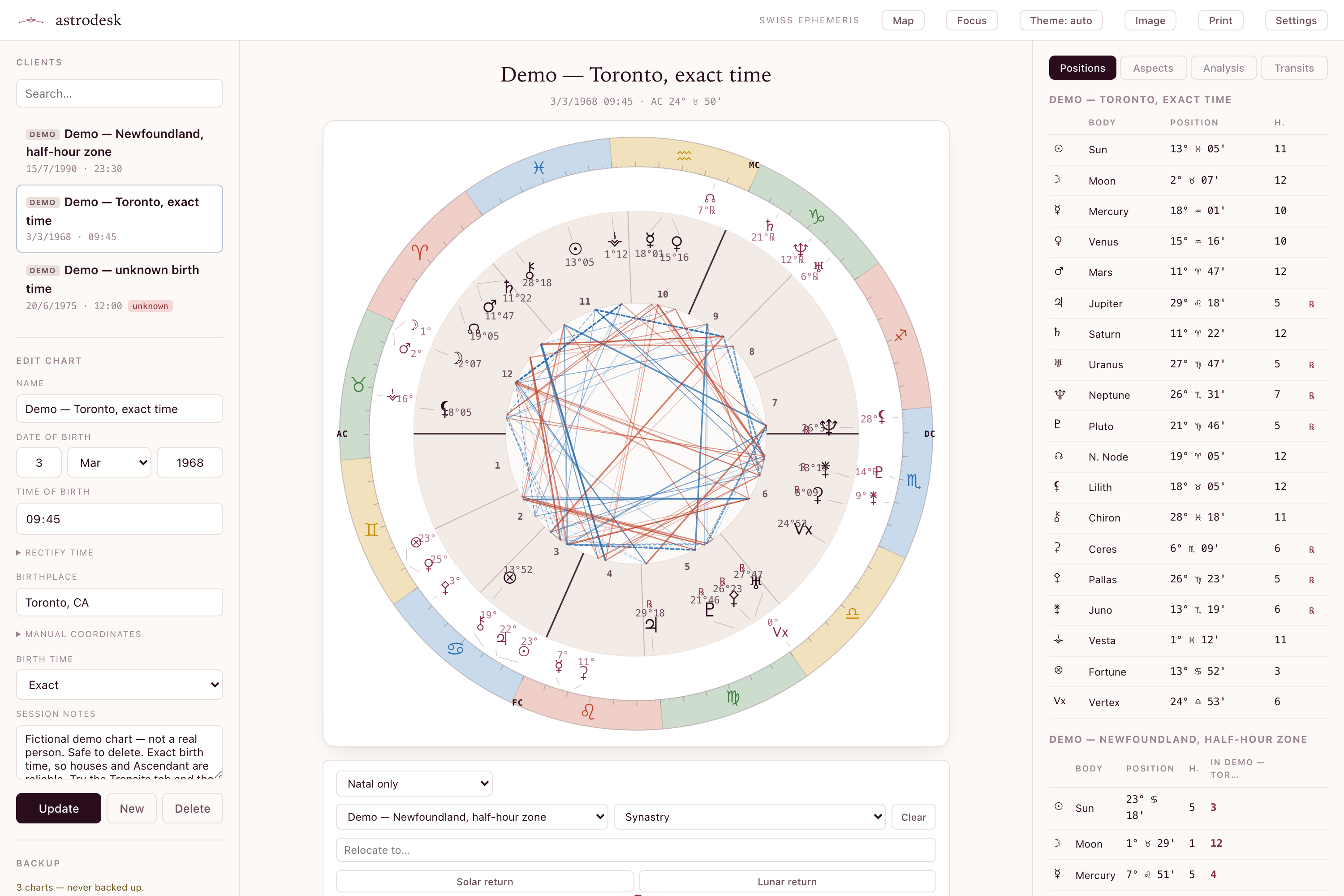Screen dimensions: 1344x896
Task: Toggle the Theme: auto button
Action: pyautogui.click(x=1060, y=21)
